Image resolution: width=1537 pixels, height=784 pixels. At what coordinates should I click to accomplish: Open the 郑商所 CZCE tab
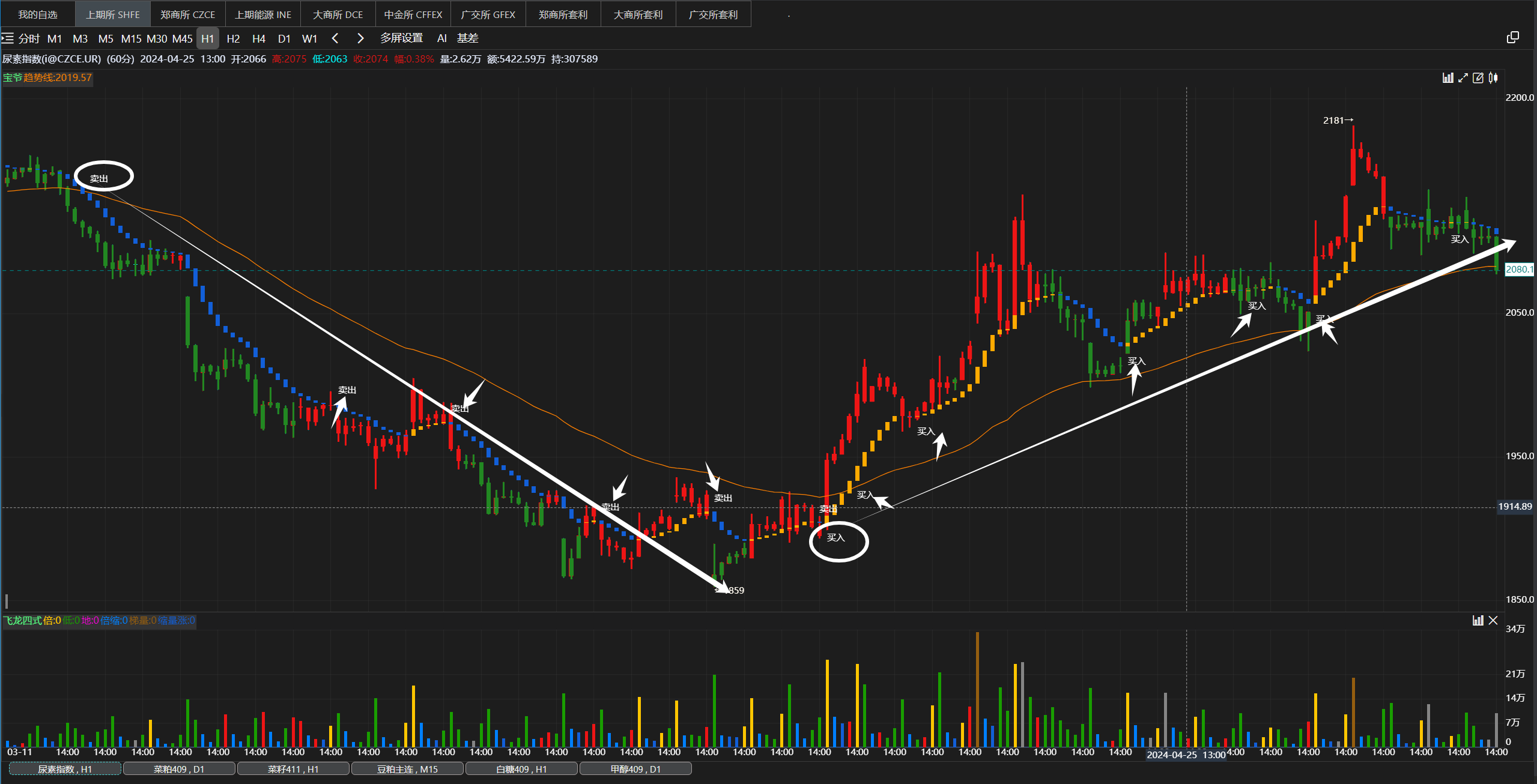click(x=187, y=14)
